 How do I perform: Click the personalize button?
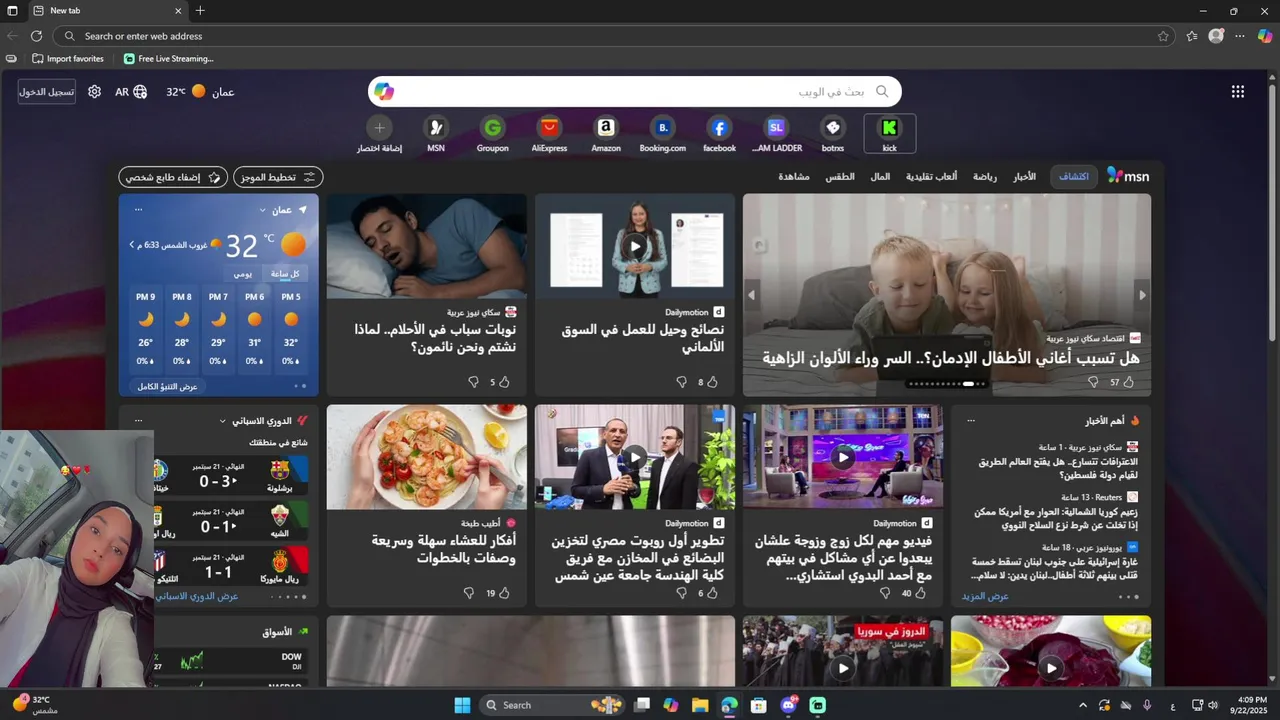173,177
